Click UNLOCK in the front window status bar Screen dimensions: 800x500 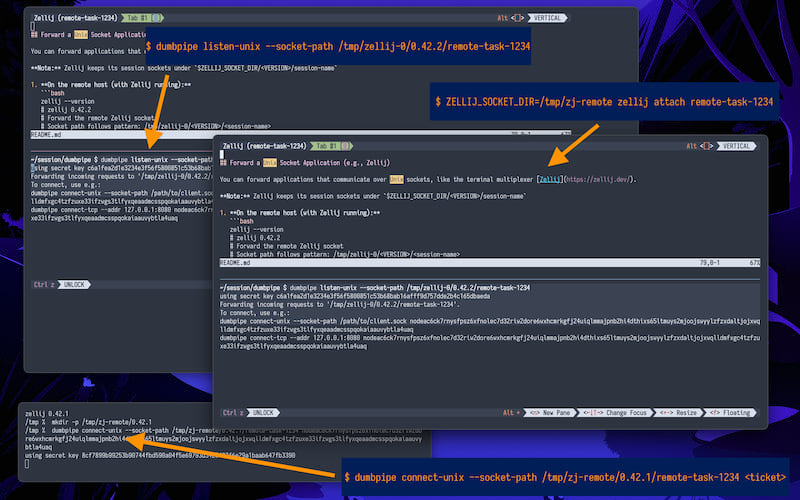263,412
